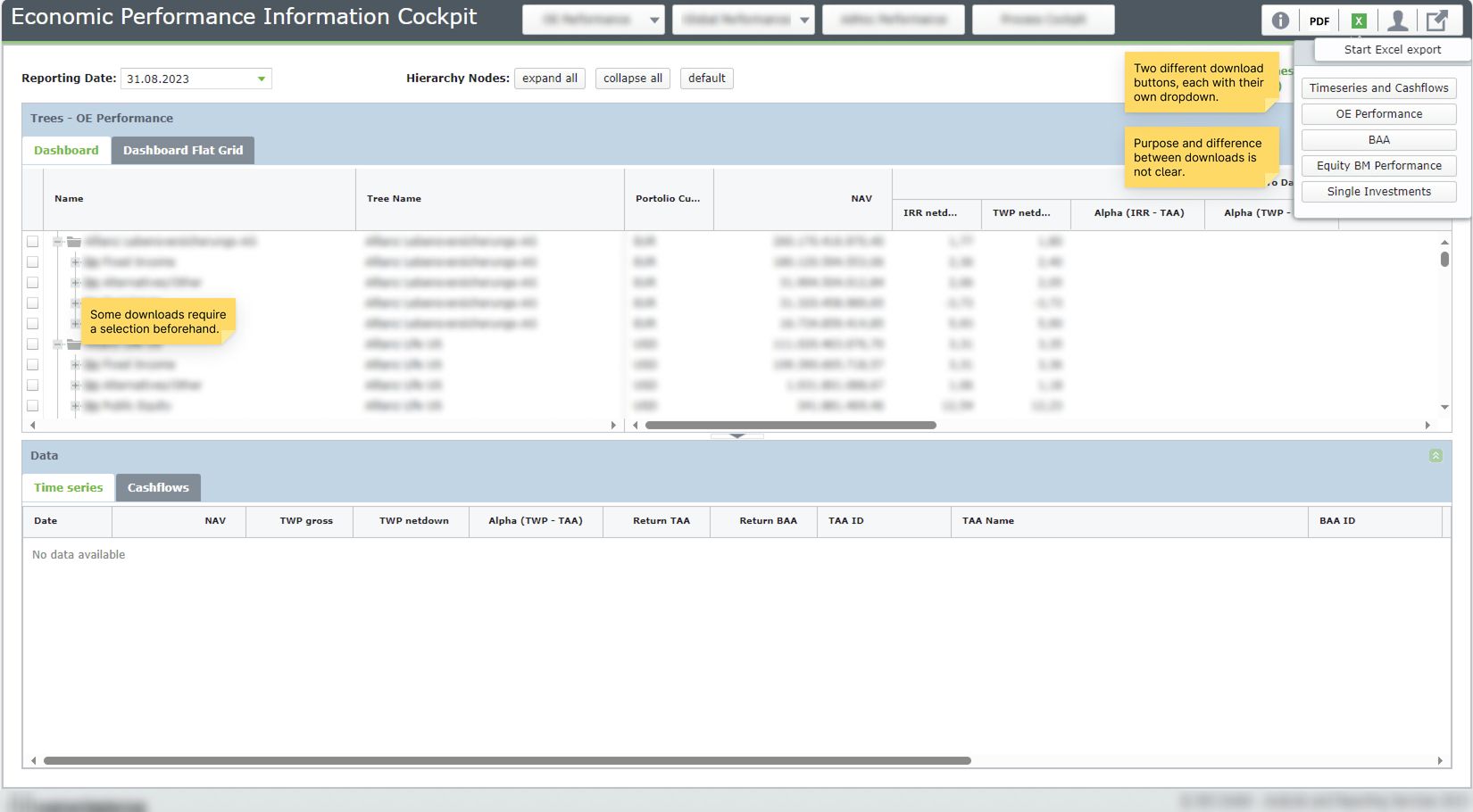Open the user profile icon
The image size is (1473, 812).
click(x=1398, y=21)
